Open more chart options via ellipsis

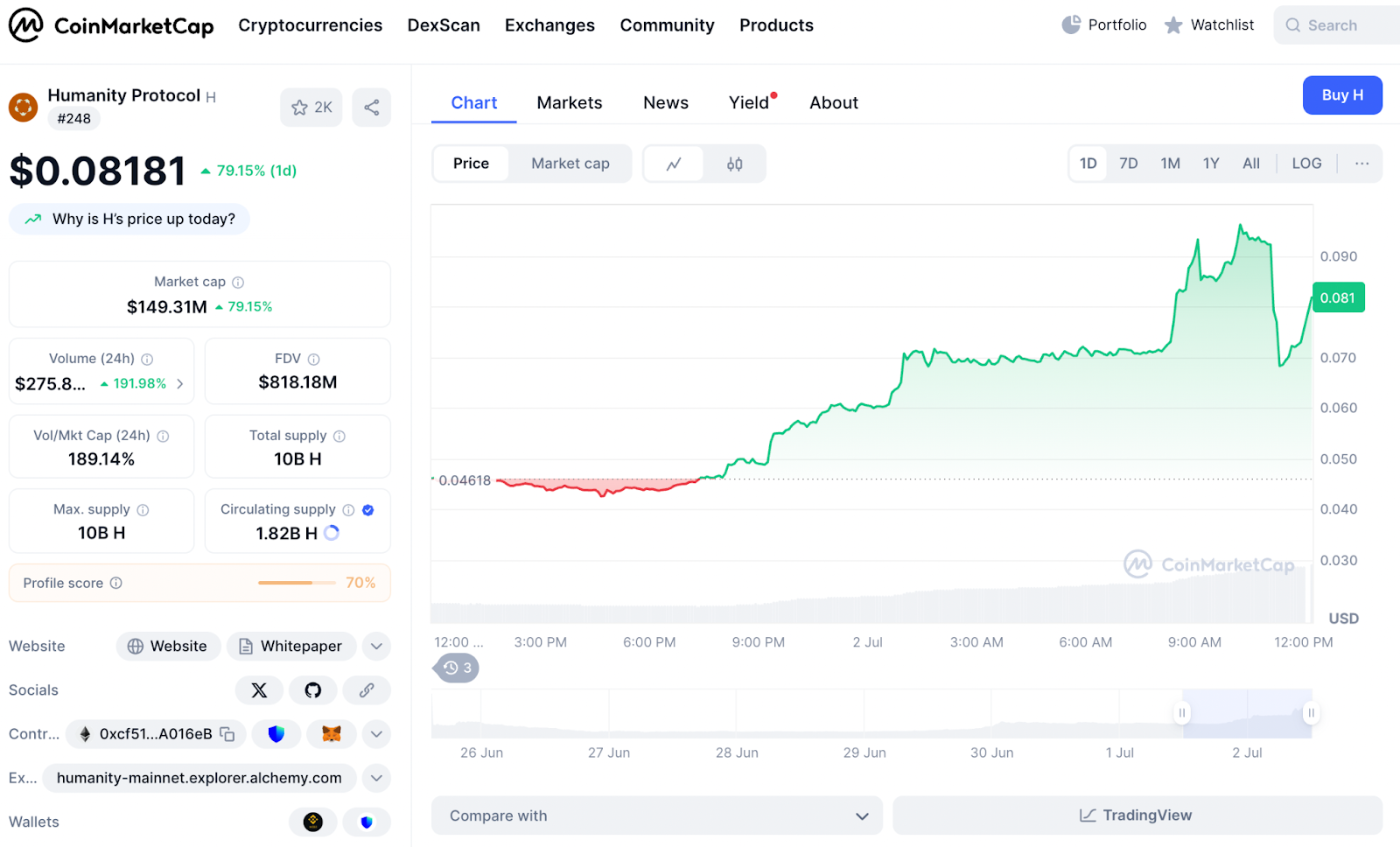coord(1361,164)
